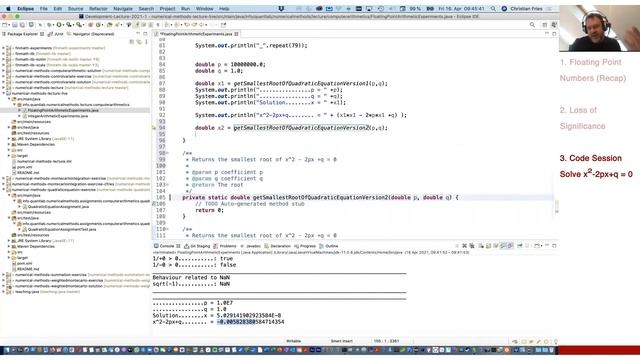640x360 pixels.
Task: Expand the numerical-methods-lecture project
Action: coord(4,88)
